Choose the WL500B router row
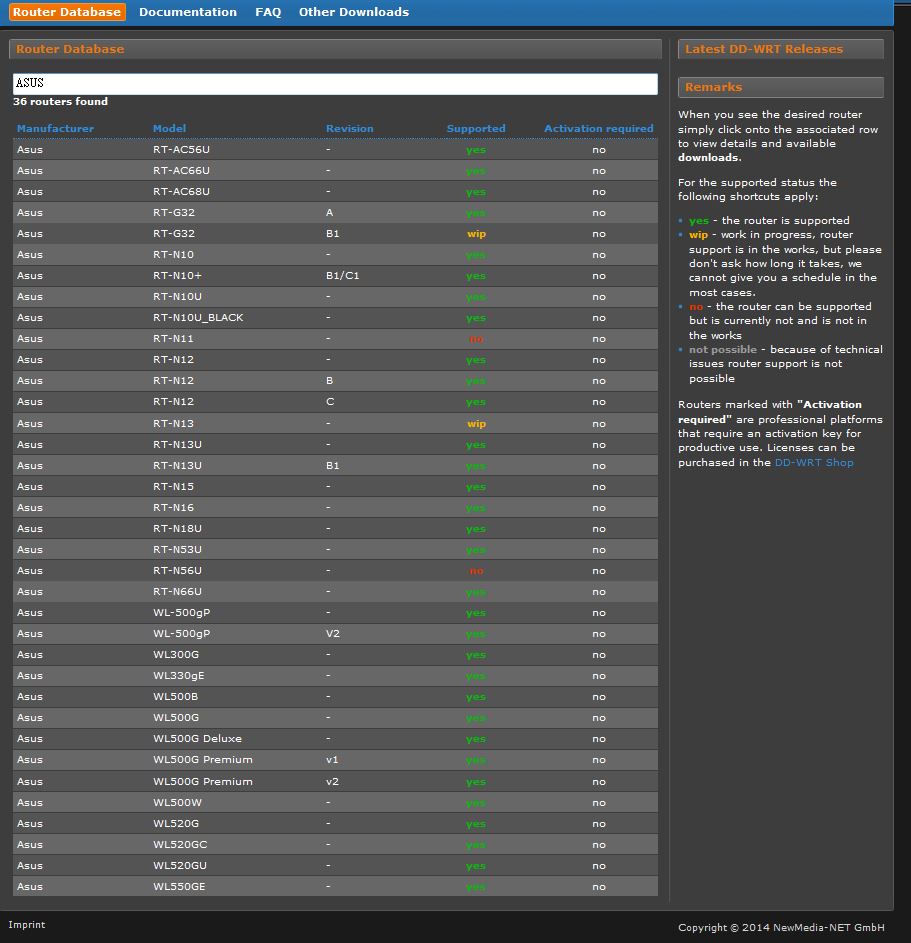The width and height of the screenshot is (911, 943). [x=335, y=697]
